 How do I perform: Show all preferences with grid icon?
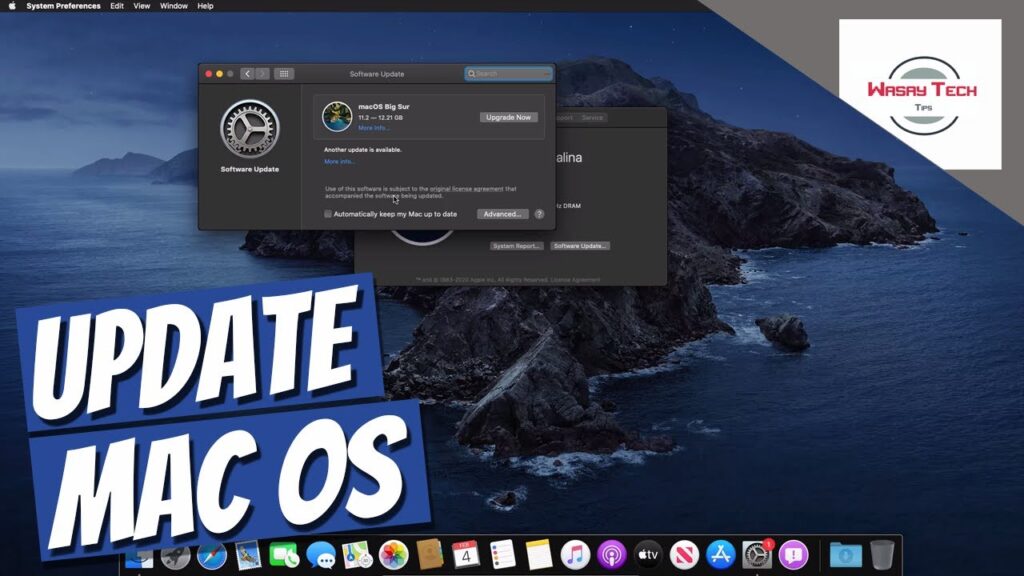pos(284,74)
